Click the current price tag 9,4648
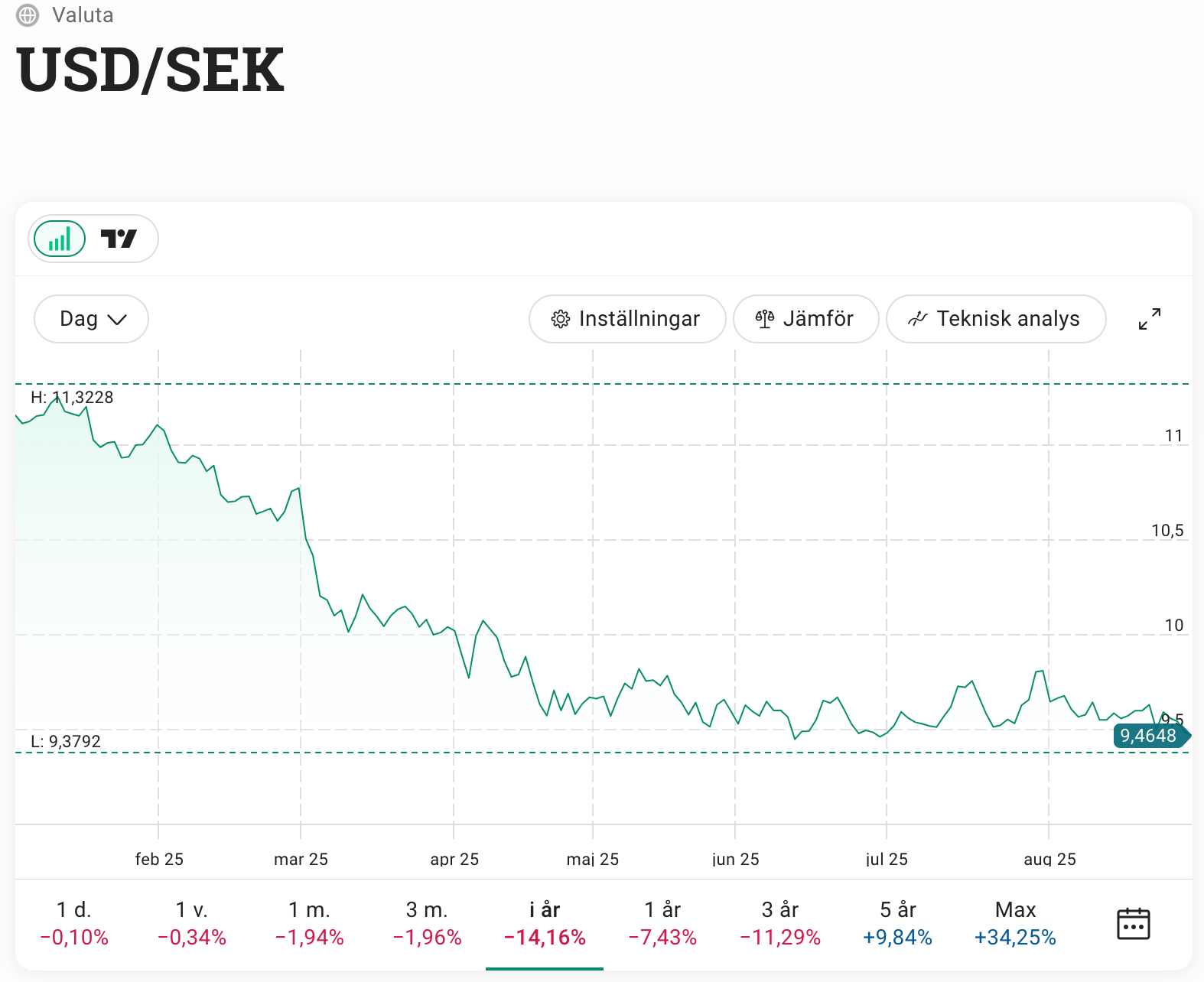 coord(1149,736)
